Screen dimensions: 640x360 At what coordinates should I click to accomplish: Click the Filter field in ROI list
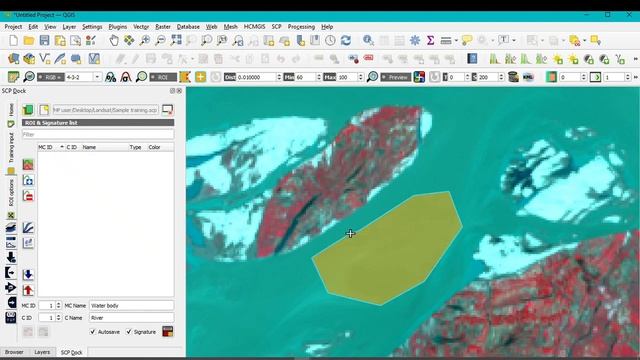click(98, 134)
